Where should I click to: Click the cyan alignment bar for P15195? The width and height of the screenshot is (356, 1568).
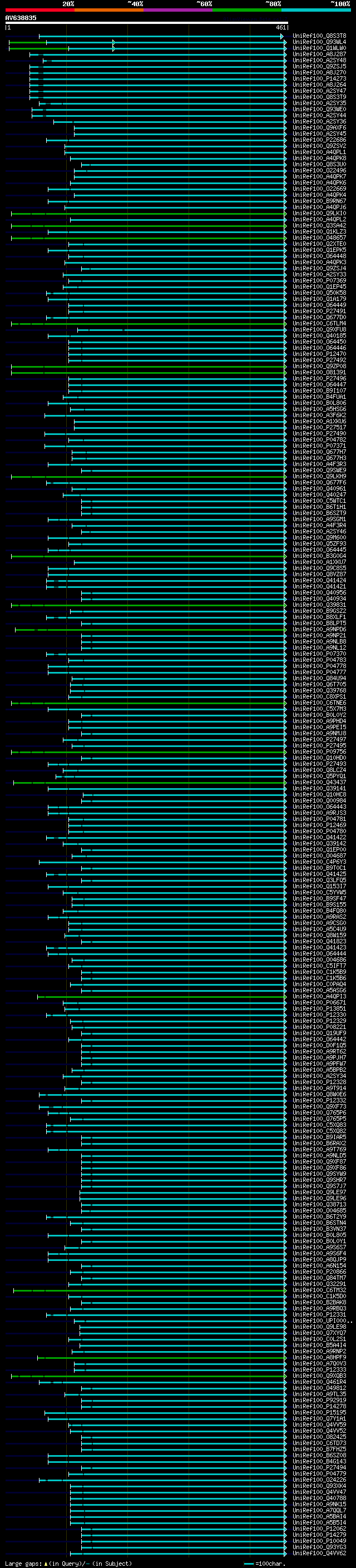pyautogui.click(x=165, y=1412)
